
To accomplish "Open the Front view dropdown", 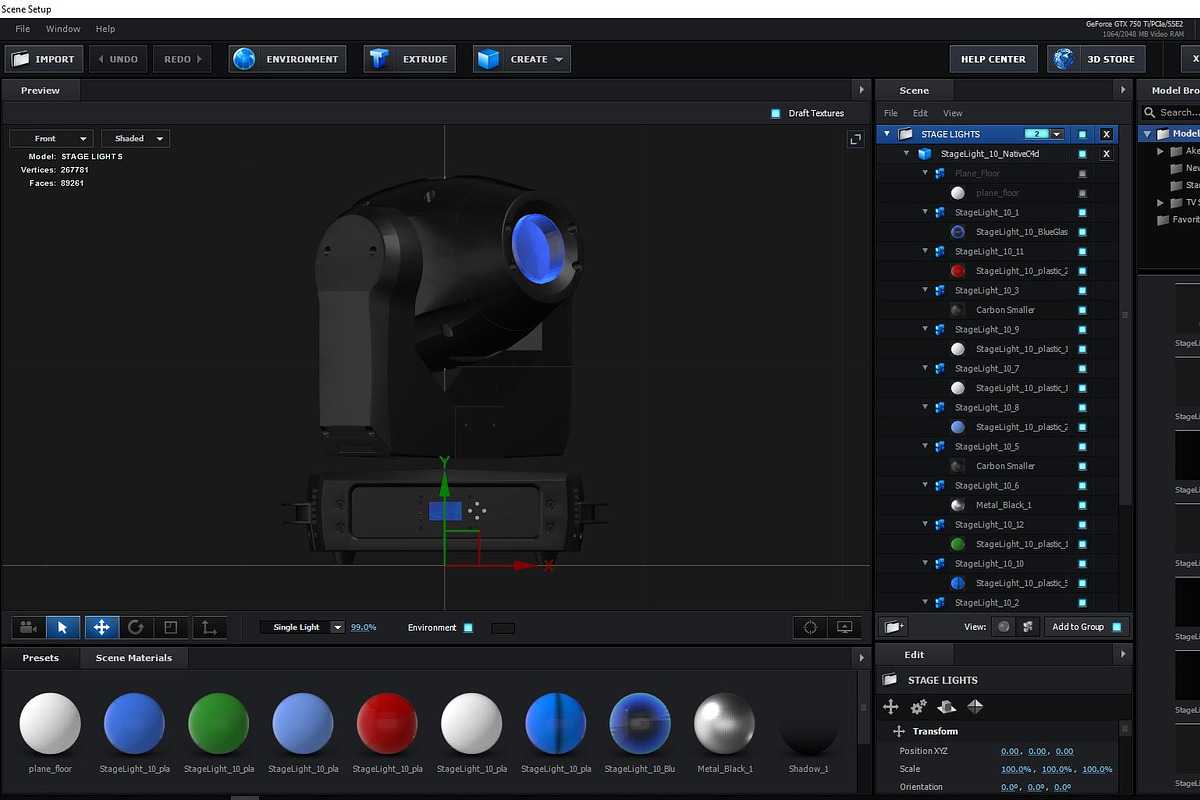I will 51,138.
